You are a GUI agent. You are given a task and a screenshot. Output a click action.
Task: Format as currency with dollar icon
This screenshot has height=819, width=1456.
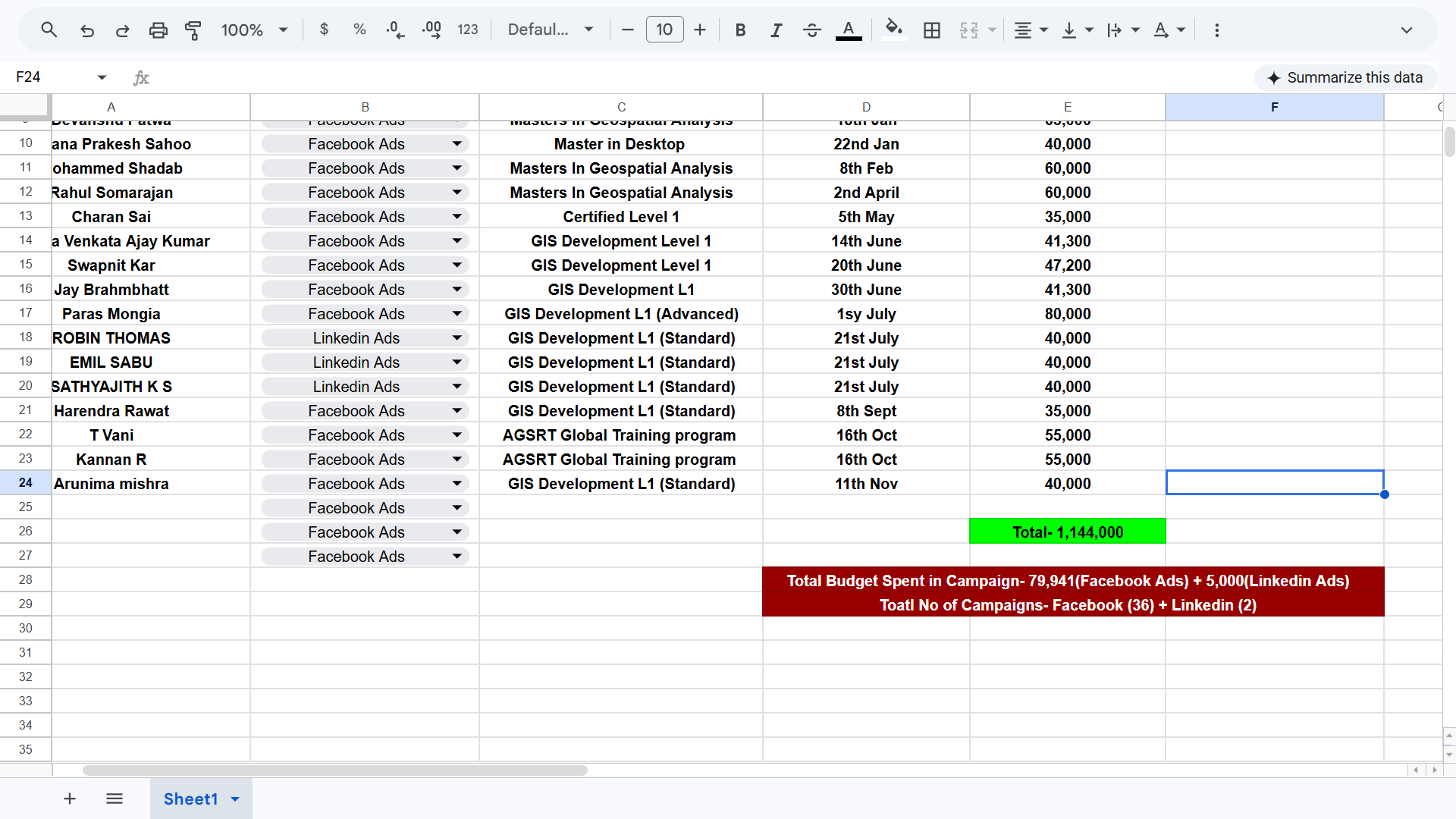324,30
